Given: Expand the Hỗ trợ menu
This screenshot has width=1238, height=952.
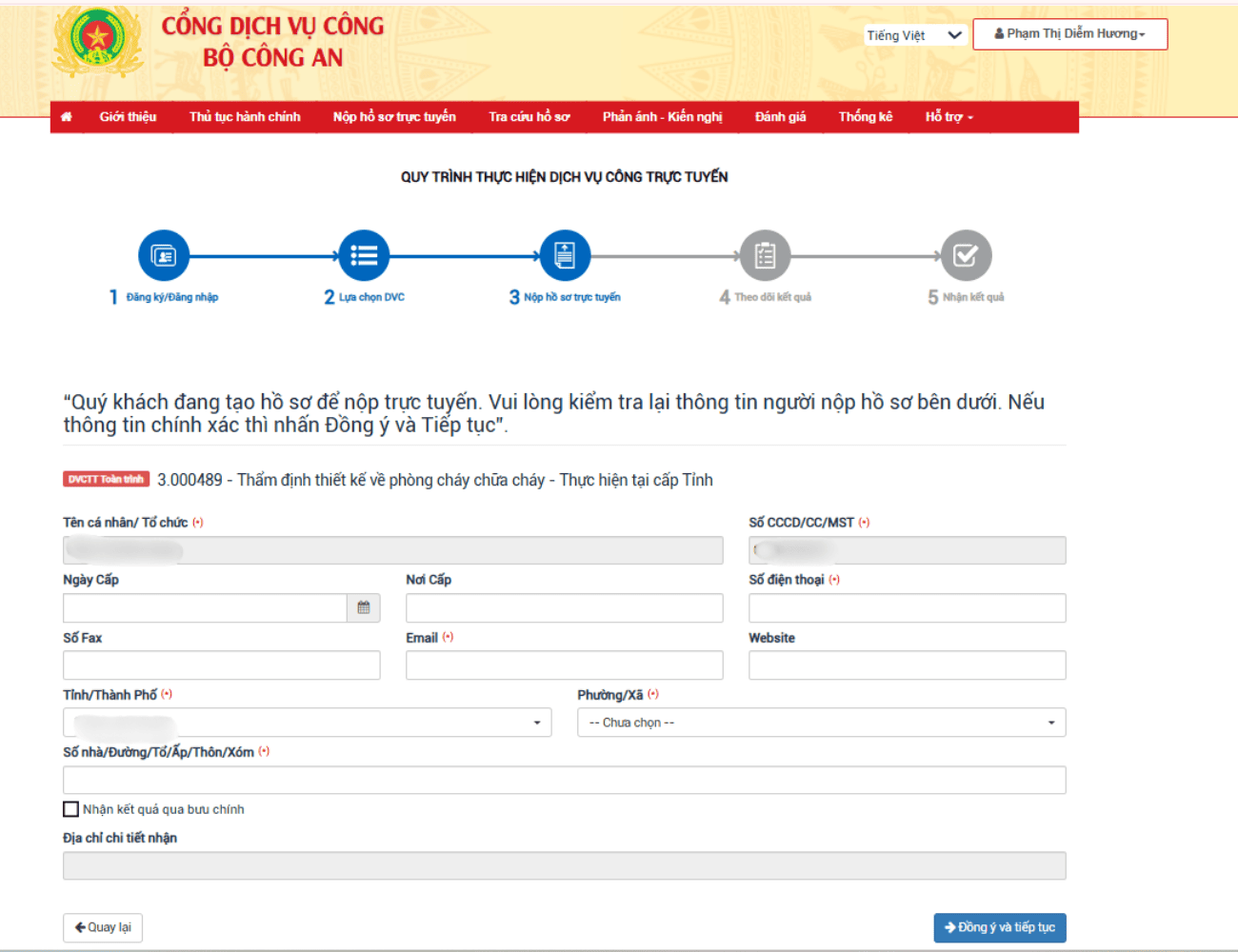Looking at the screenshot, I should click(948, 117).
